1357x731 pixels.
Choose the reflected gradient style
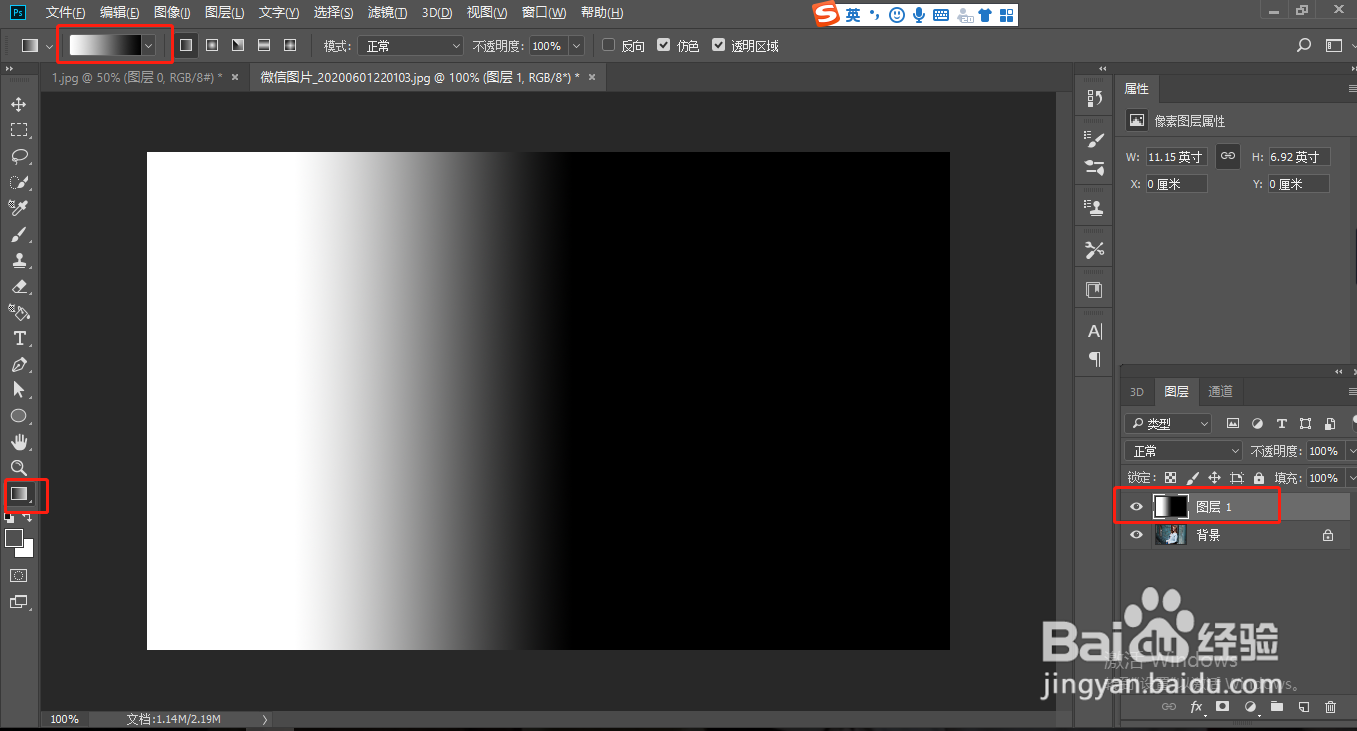(x=264, y=45)
